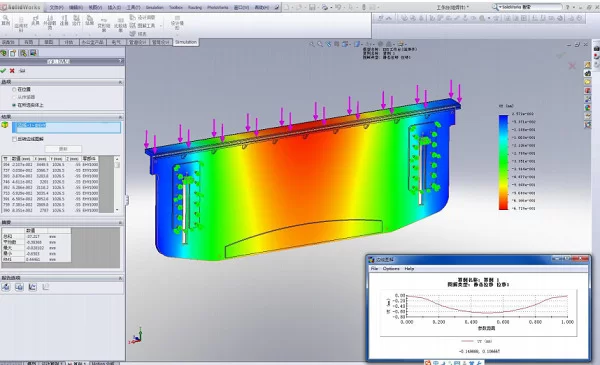
Task: Toggle the checkbox below the results selection box
Action: coord(15,139)
